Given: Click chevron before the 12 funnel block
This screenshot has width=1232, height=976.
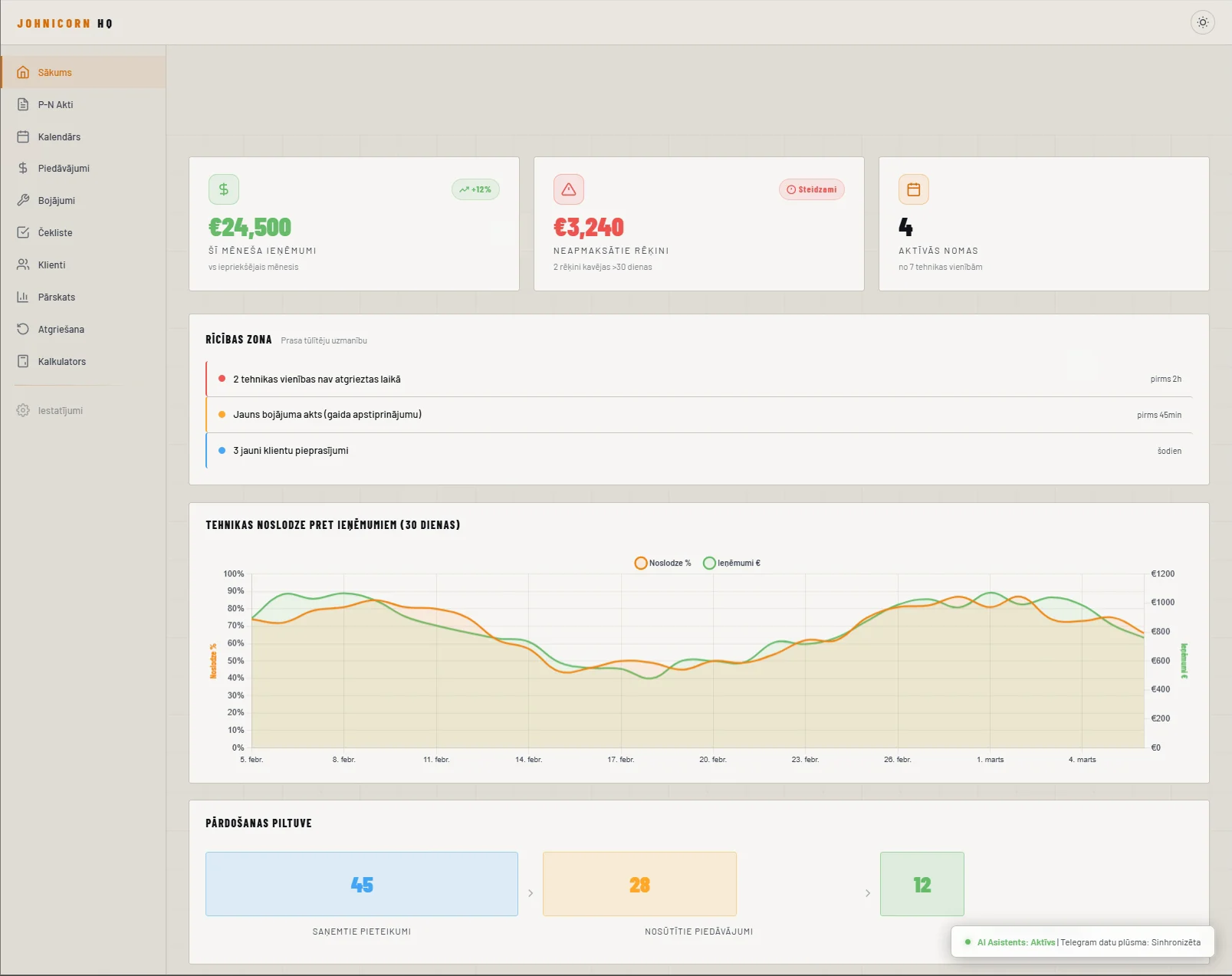Looking at the screenshot, I should [868, 893].
